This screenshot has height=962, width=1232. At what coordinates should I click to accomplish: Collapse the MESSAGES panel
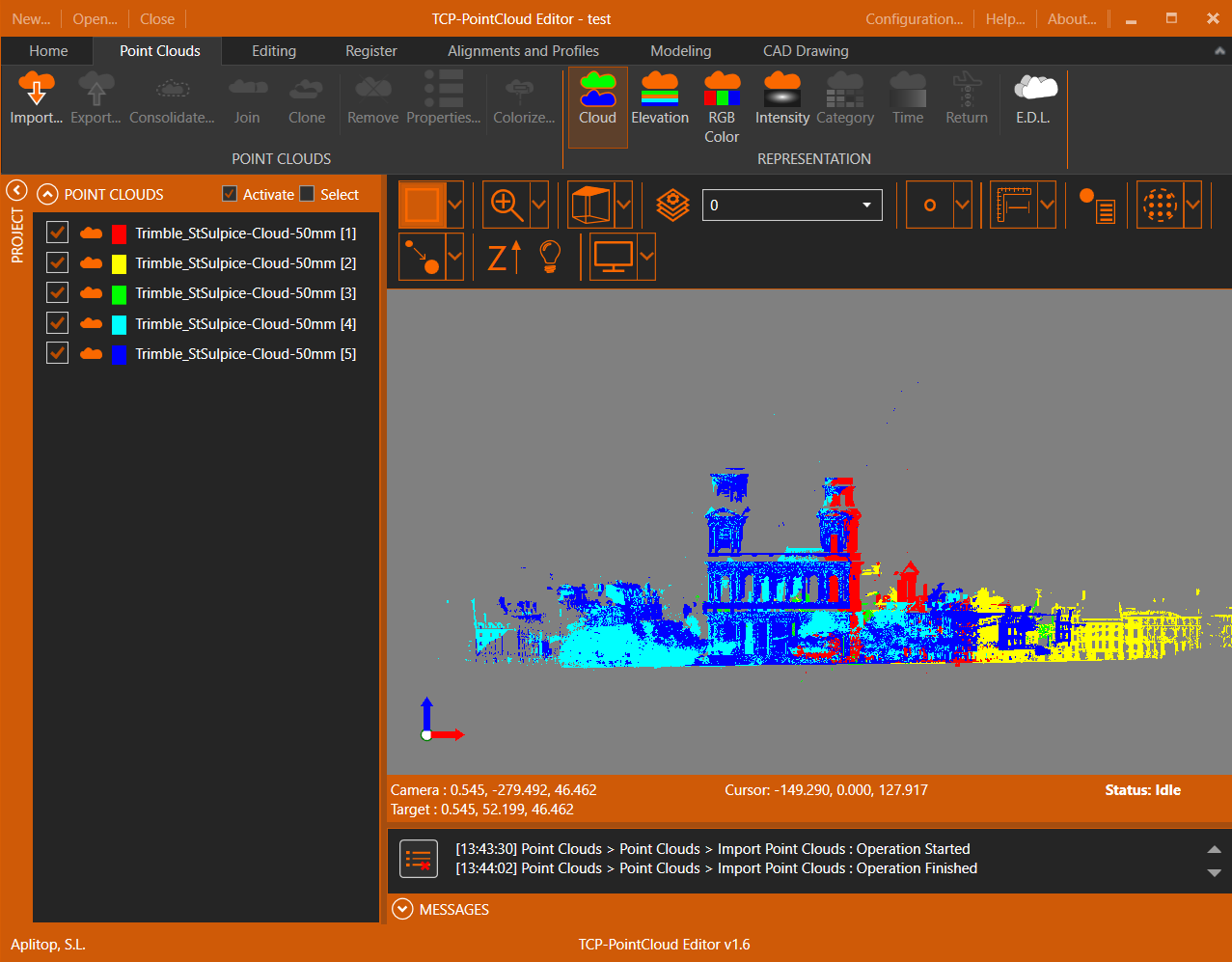[x=403, y=909]
